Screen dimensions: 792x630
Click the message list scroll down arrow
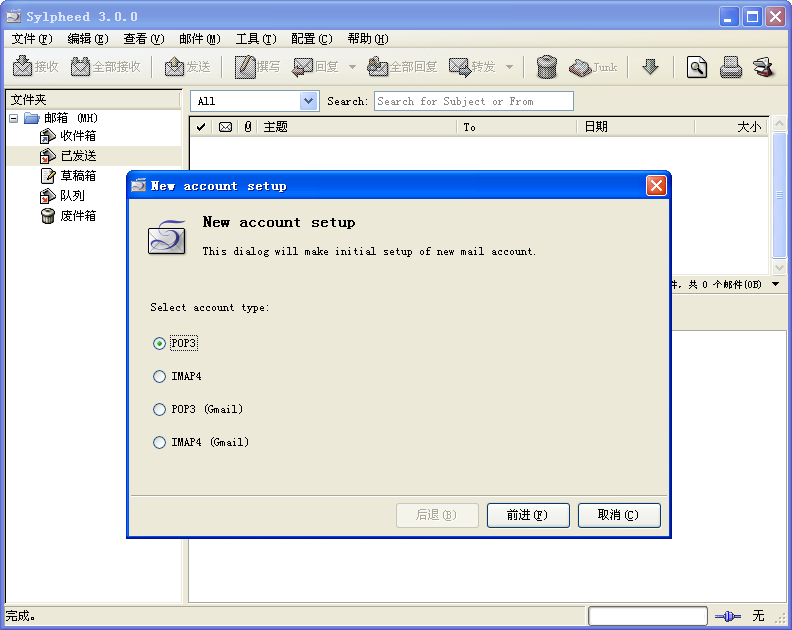coord(779,267)
